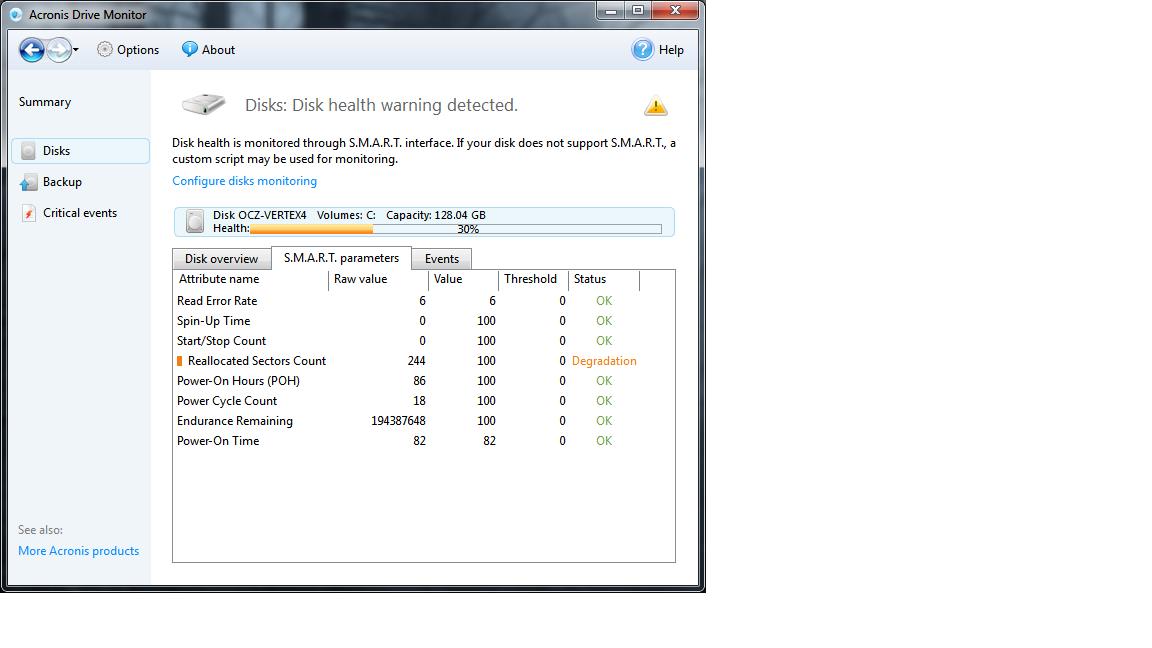Open the Critical events section label

[x=80, y=213]
